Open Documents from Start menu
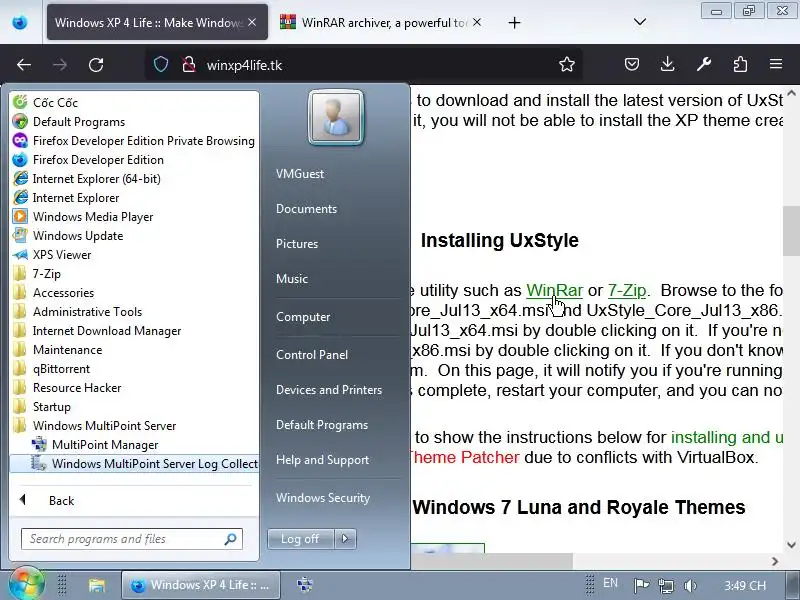The width and height of the screenshot is (800, 600). coord(306,209)
